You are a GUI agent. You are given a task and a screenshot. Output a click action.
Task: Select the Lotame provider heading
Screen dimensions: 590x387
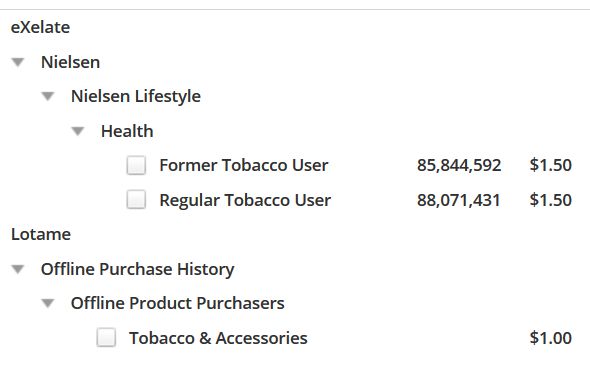click(x=41, y=234)
